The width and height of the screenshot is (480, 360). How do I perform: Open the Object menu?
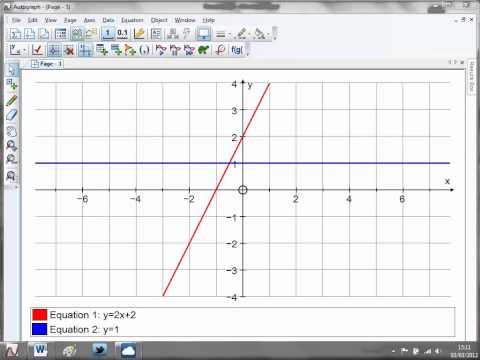tap(159, 20)
